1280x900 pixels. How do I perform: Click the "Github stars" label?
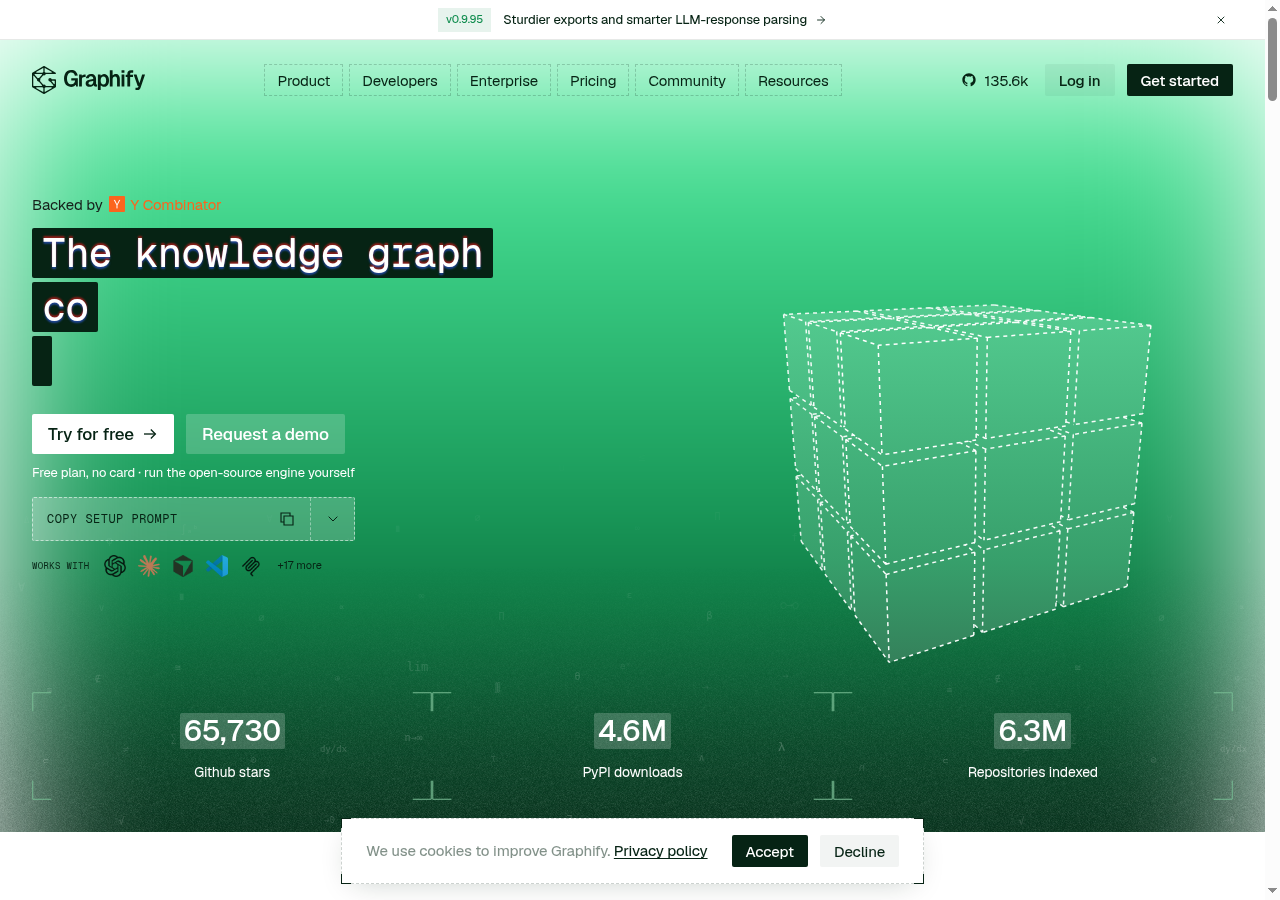pos(232,772)
